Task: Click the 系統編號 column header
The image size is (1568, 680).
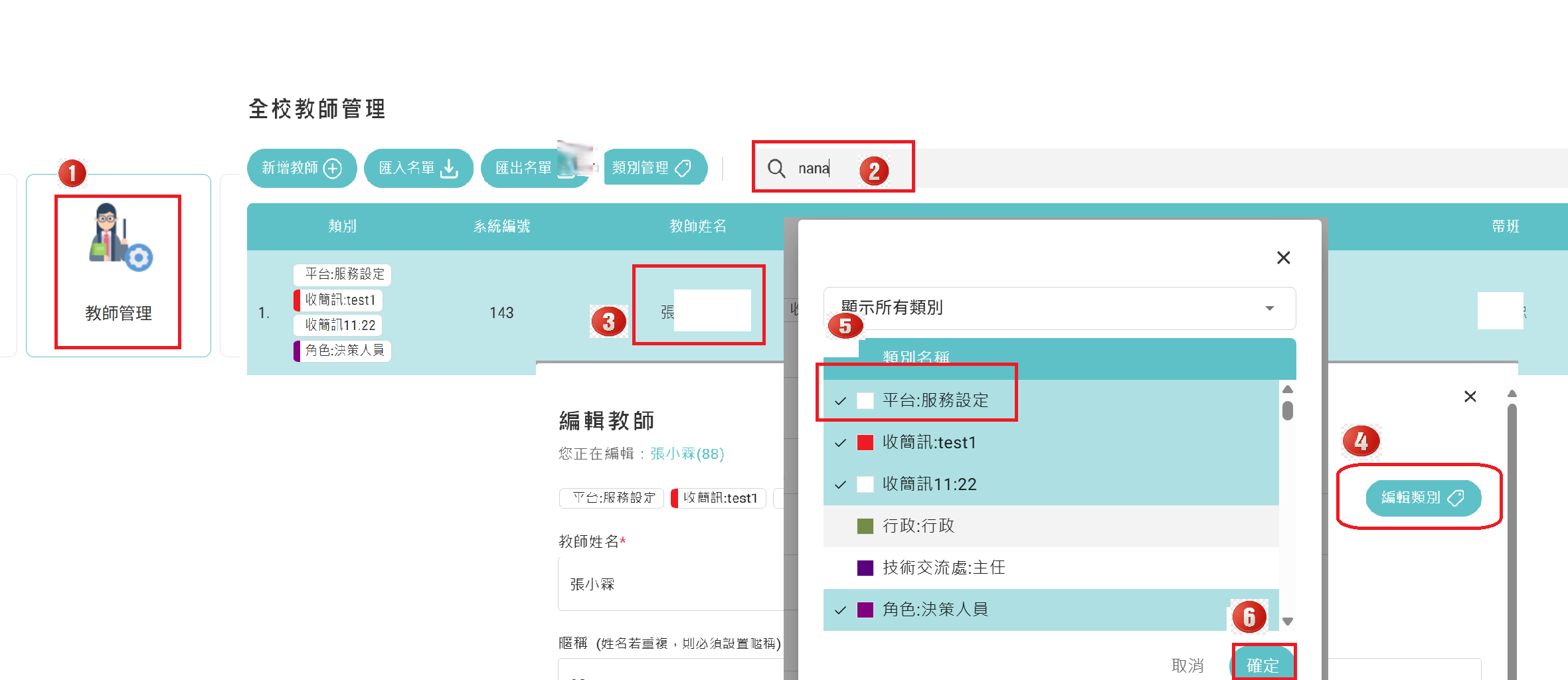Action: [501, 226]
